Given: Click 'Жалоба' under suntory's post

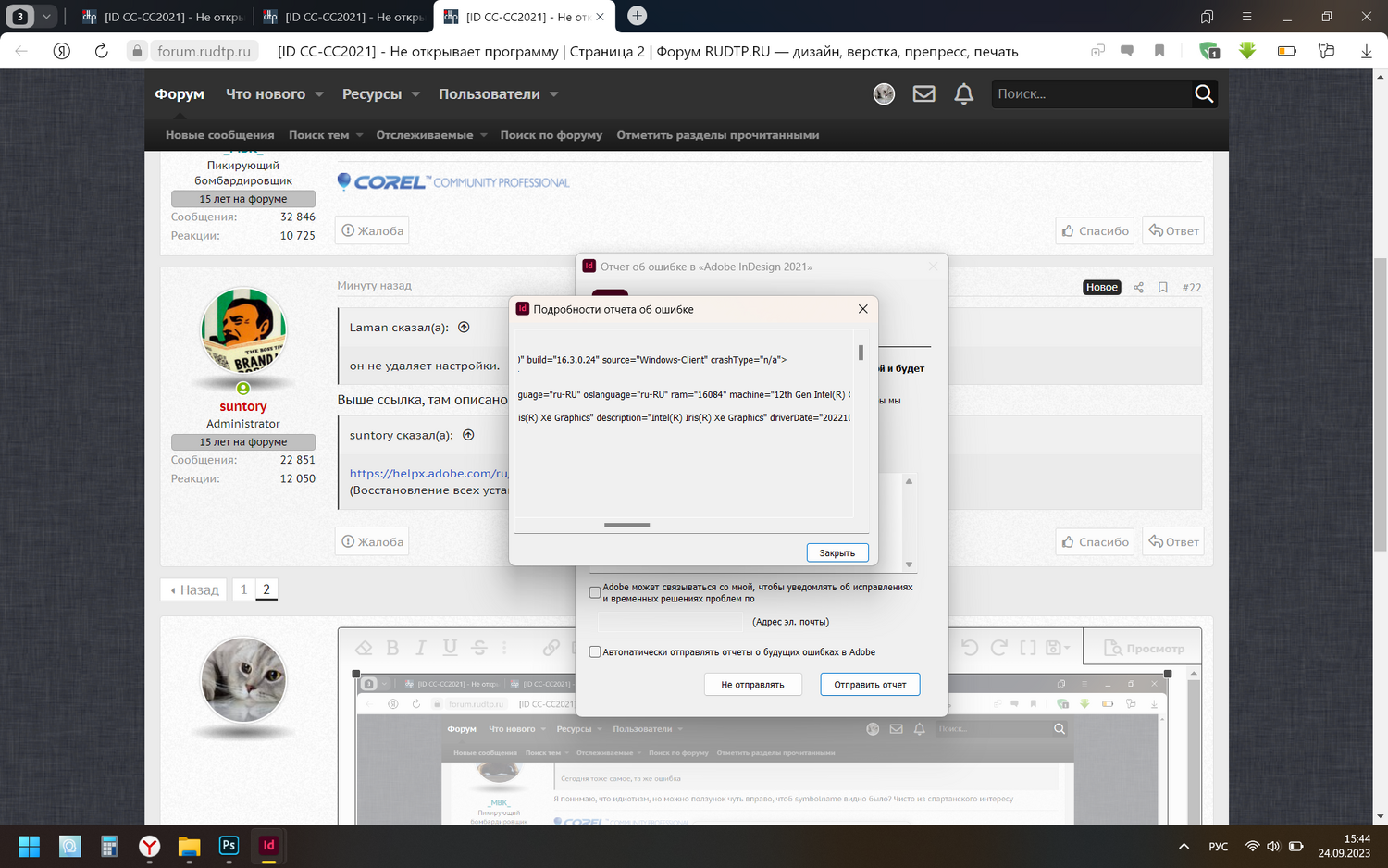Looking at the screenshot, I should point(372,541).
